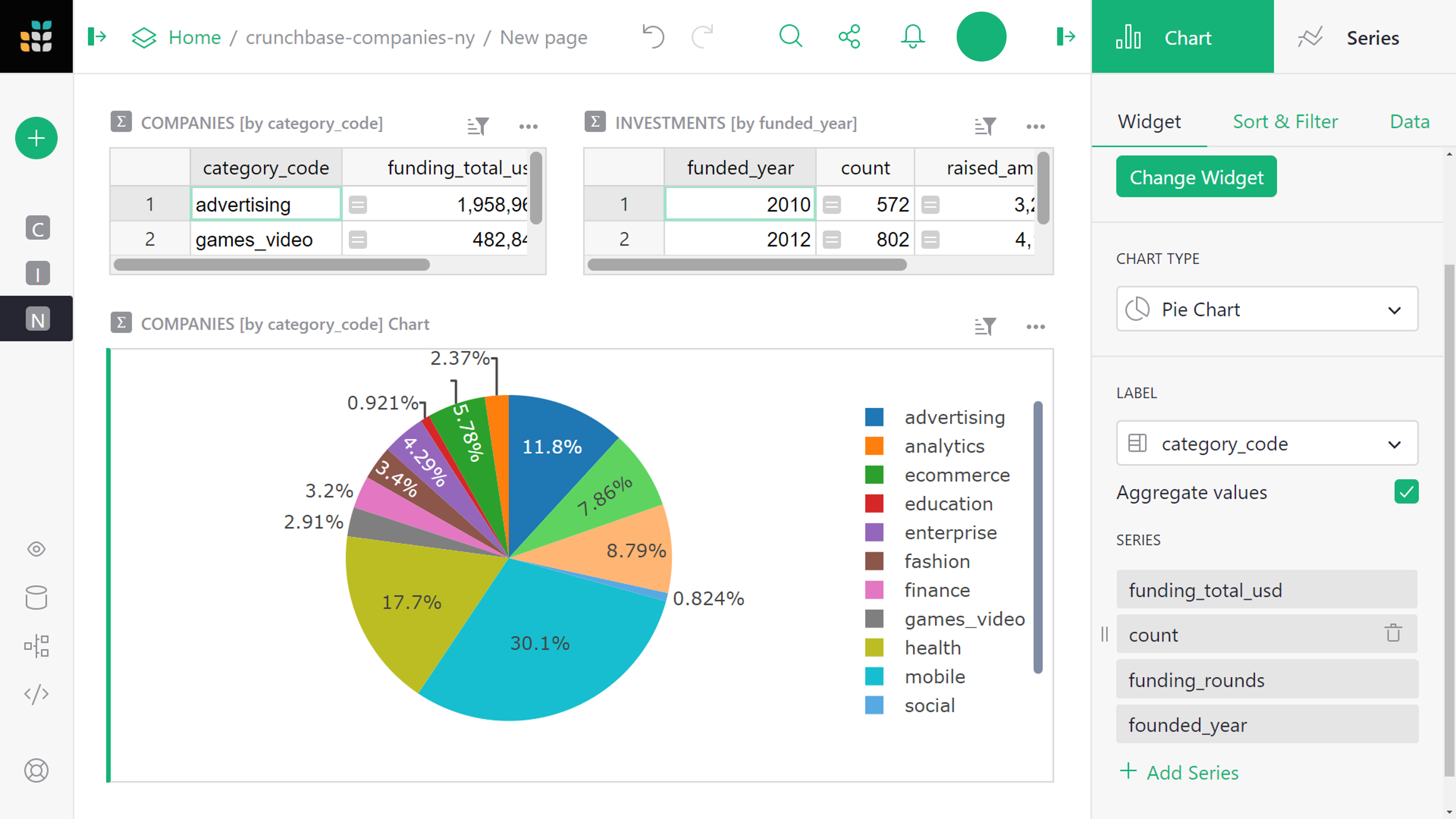Viewport: 1456px width, 819px height.
Task: Click the undo arrow icon
Action: [653, 37]
